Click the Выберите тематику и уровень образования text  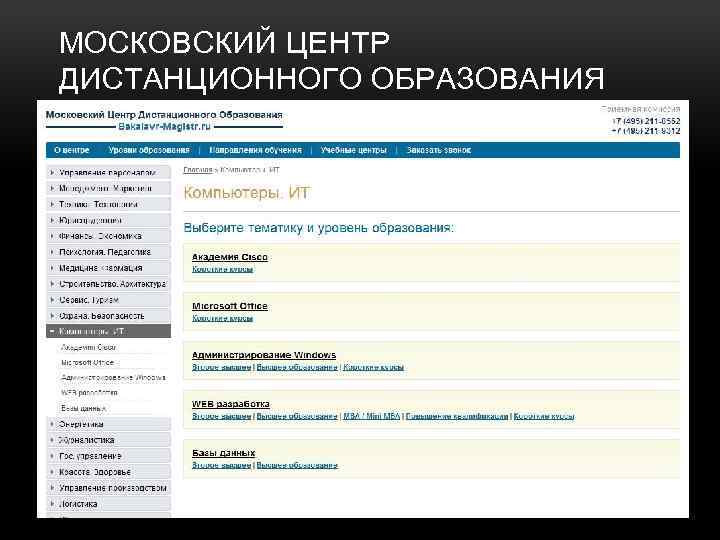point(319,228)
